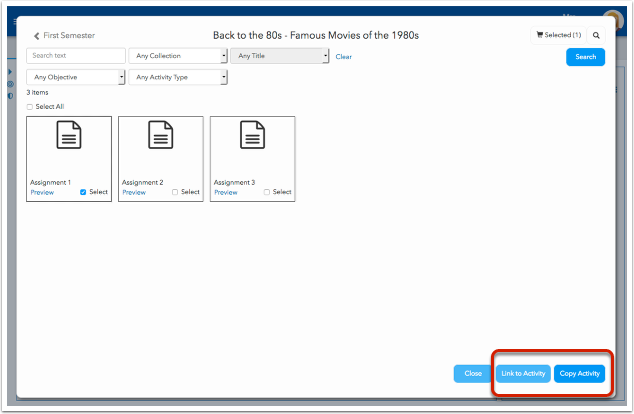Click the Search text input field

(76, 56)
